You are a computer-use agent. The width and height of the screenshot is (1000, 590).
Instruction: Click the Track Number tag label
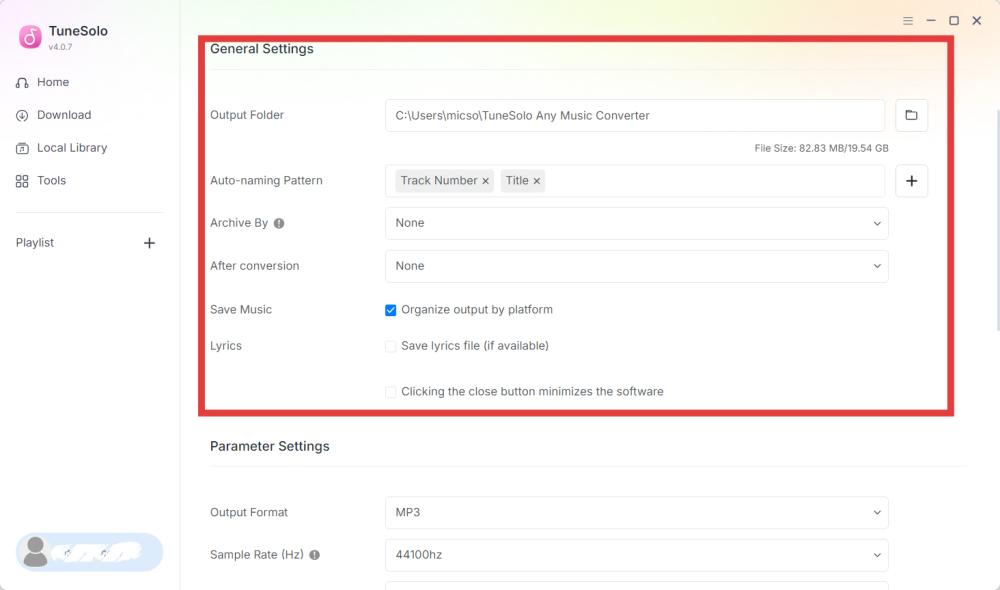(x=439, y=181)
